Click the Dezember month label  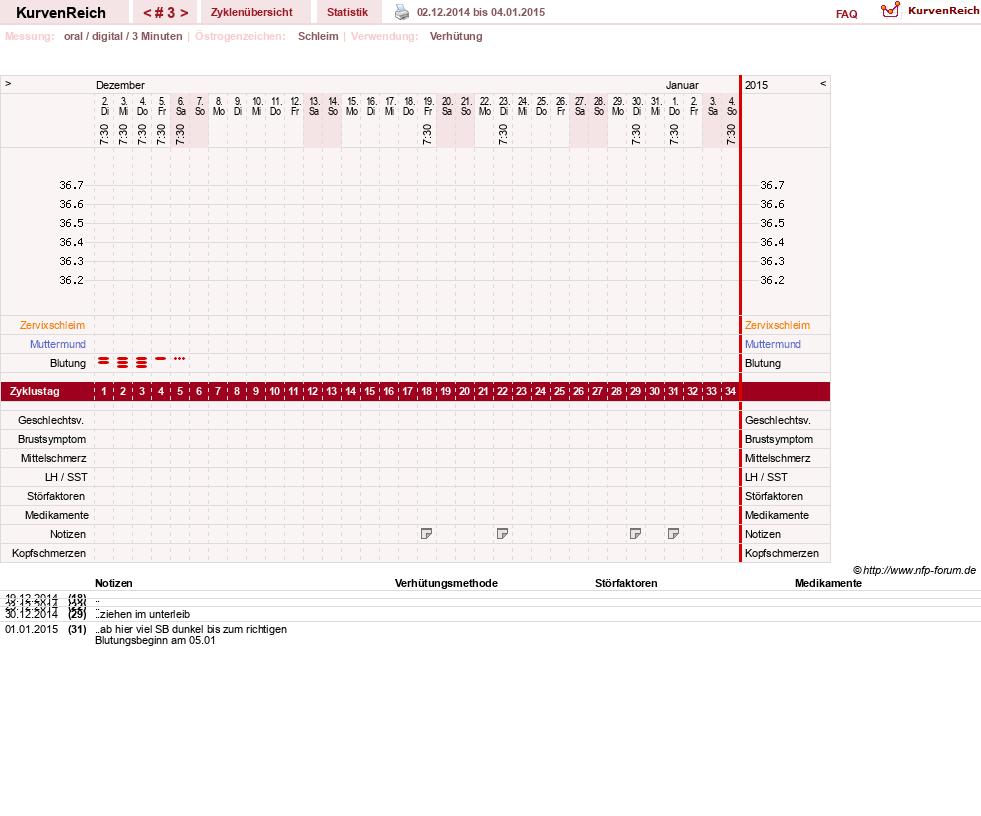pyautogui.click(x=120, y=85)
